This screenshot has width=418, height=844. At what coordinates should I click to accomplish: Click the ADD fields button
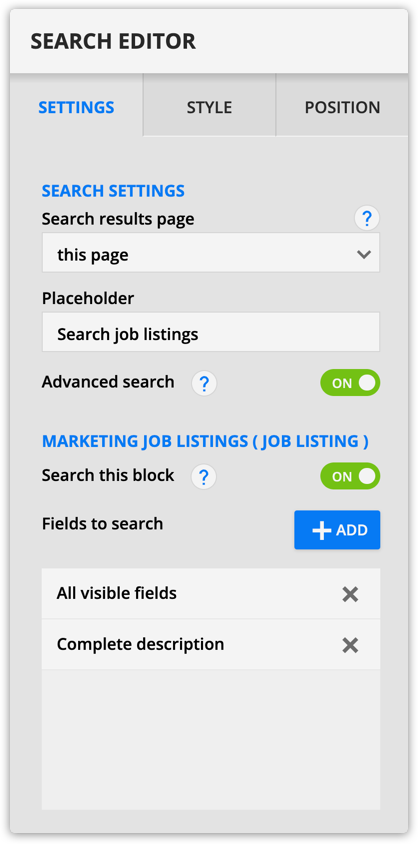coord(337,530)
